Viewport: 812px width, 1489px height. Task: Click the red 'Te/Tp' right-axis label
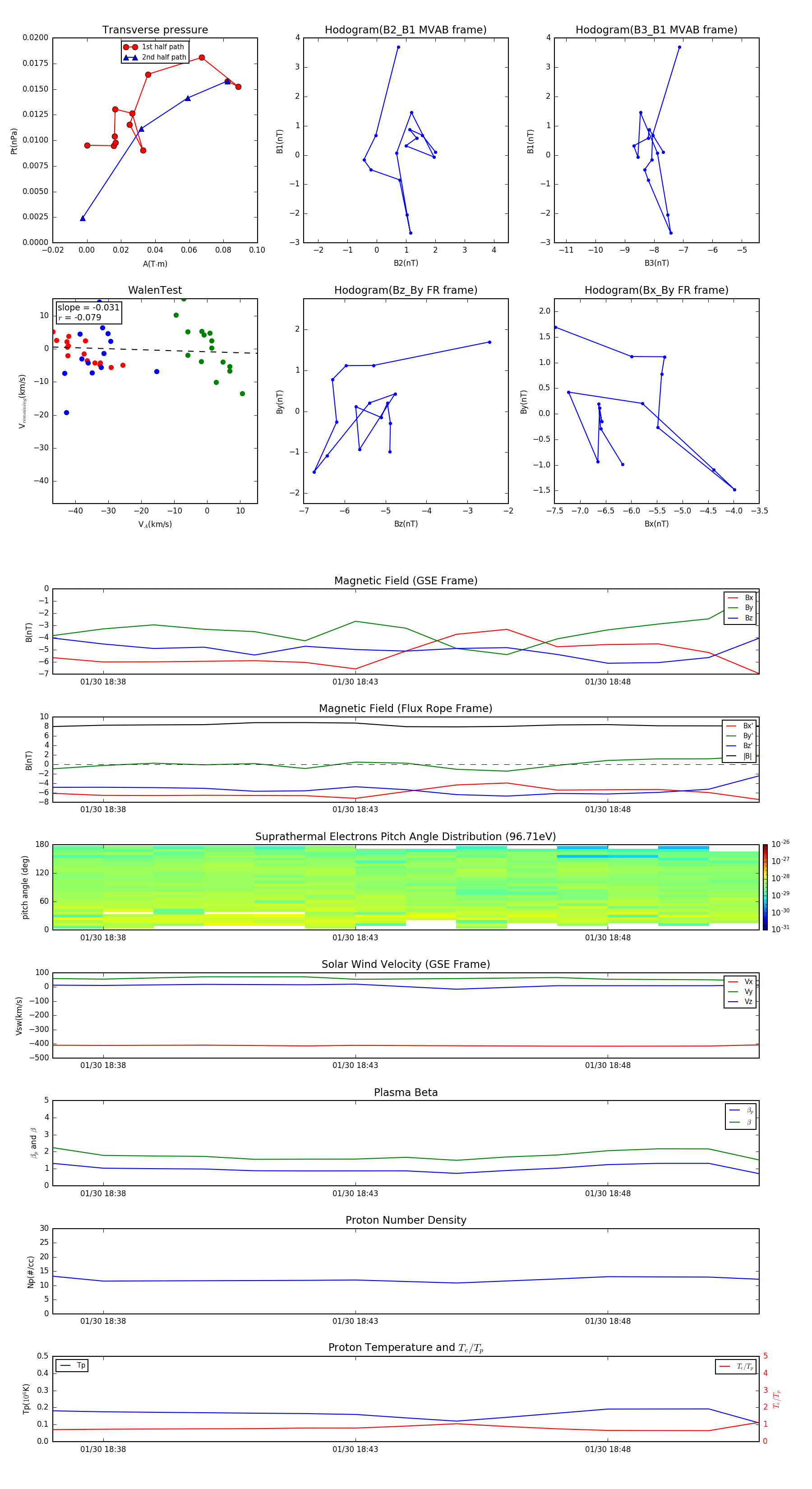pos(777,1399)
